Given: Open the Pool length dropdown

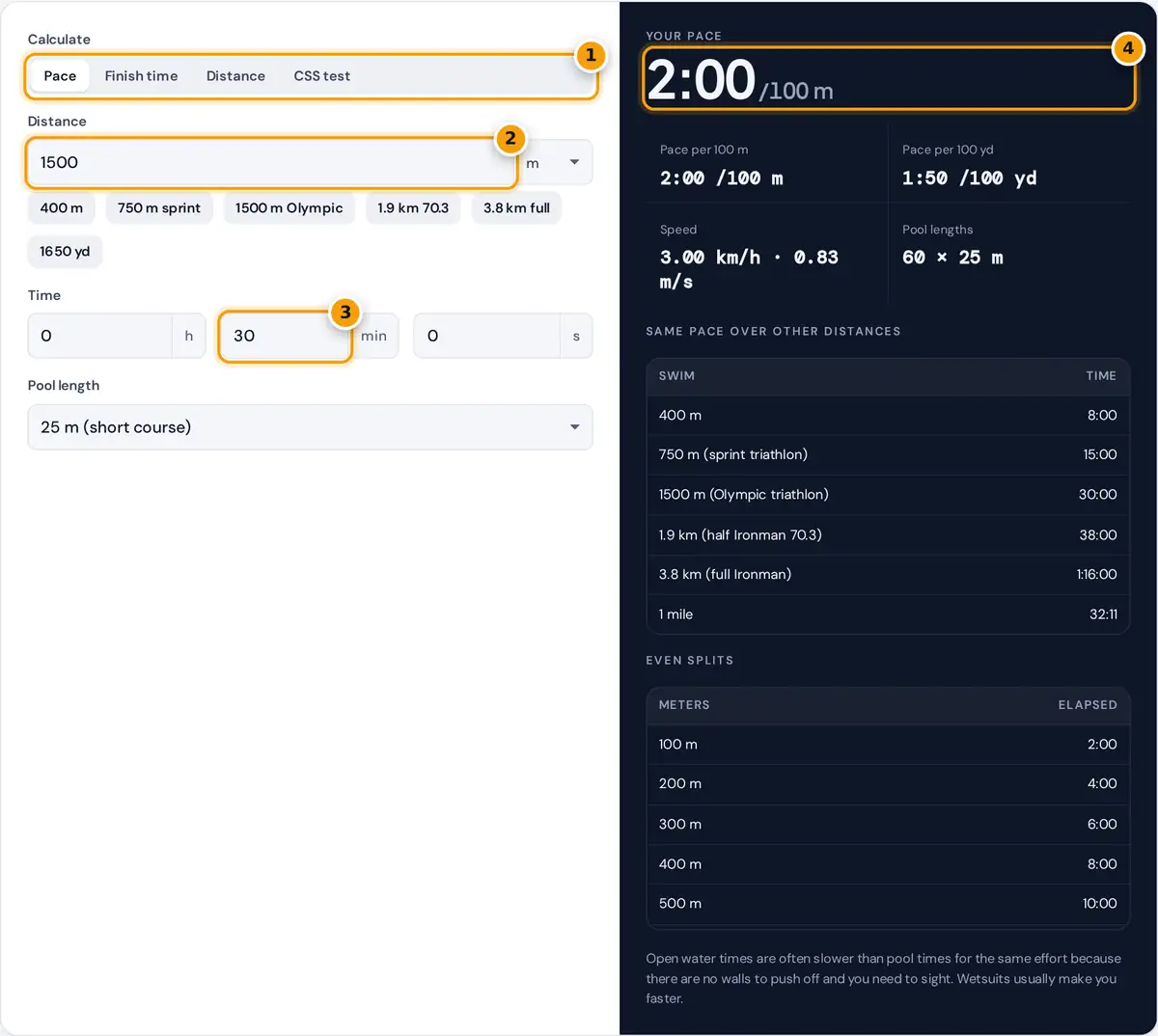Looking at the screenshot, I should (x=310, y=426).
